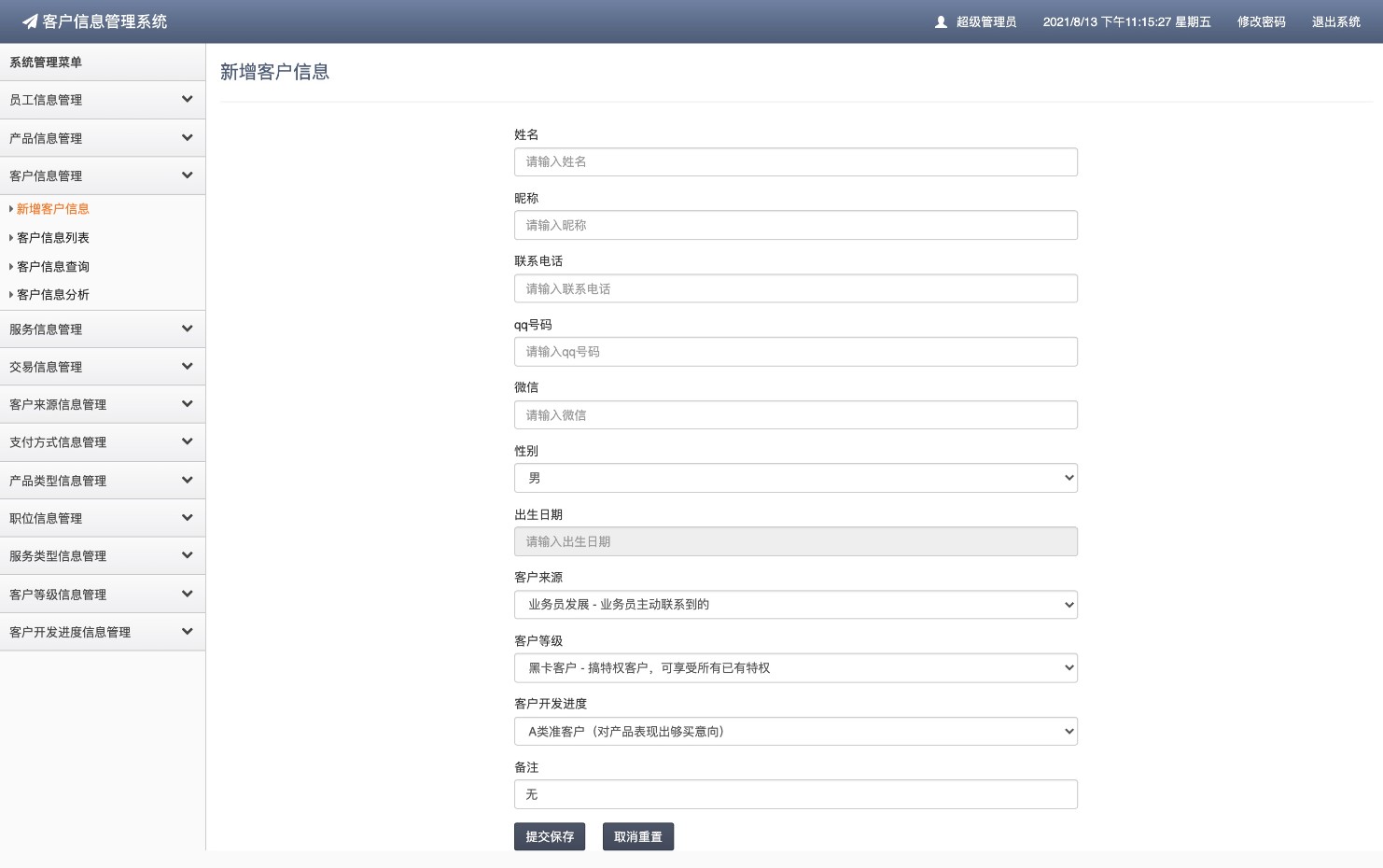This screenshot has height=868, width=1383.
Task: Expand 员工信息管理 chevron
Action: [x=187, y=99]
